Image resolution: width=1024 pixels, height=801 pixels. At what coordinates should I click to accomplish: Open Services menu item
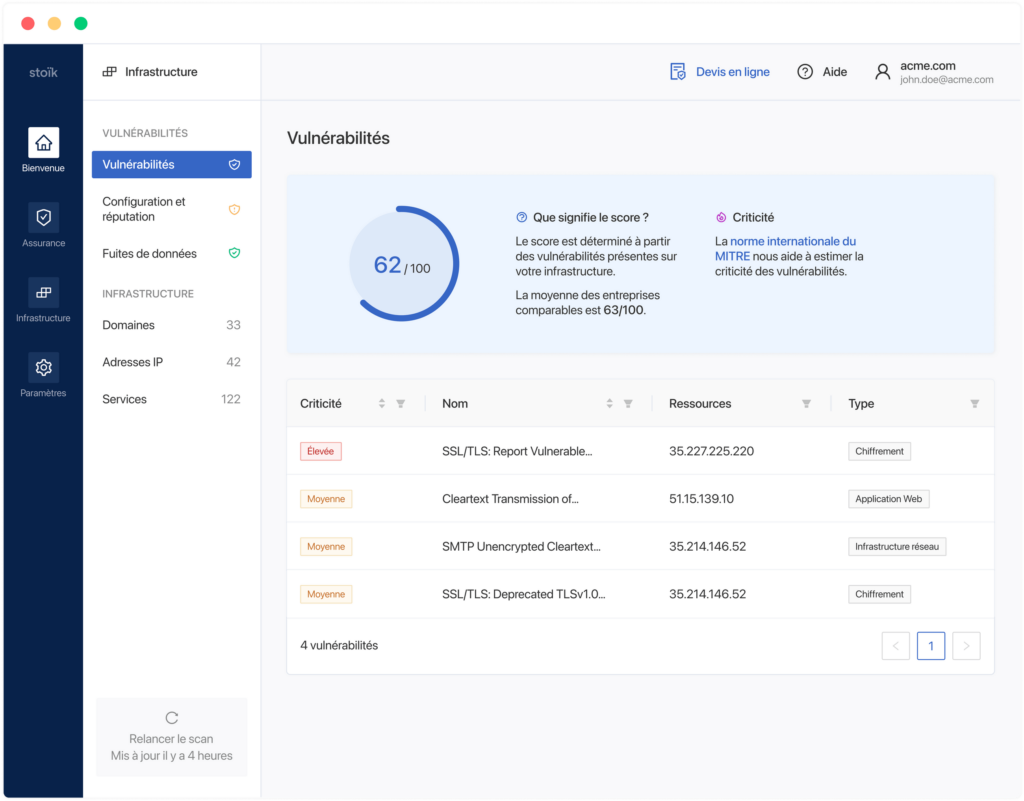[x=172, y=400]
